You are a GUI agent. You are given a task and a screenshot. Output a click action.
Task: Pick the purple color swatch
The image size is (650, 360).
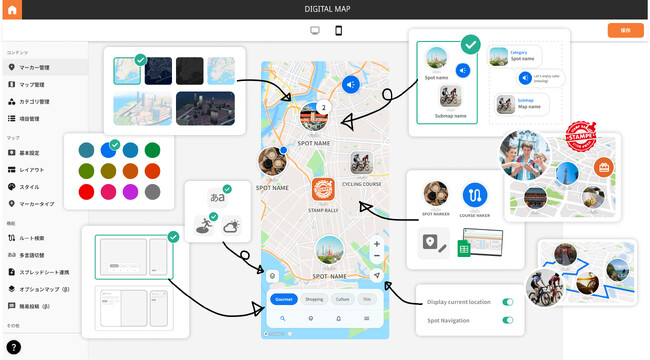(130, 192)
